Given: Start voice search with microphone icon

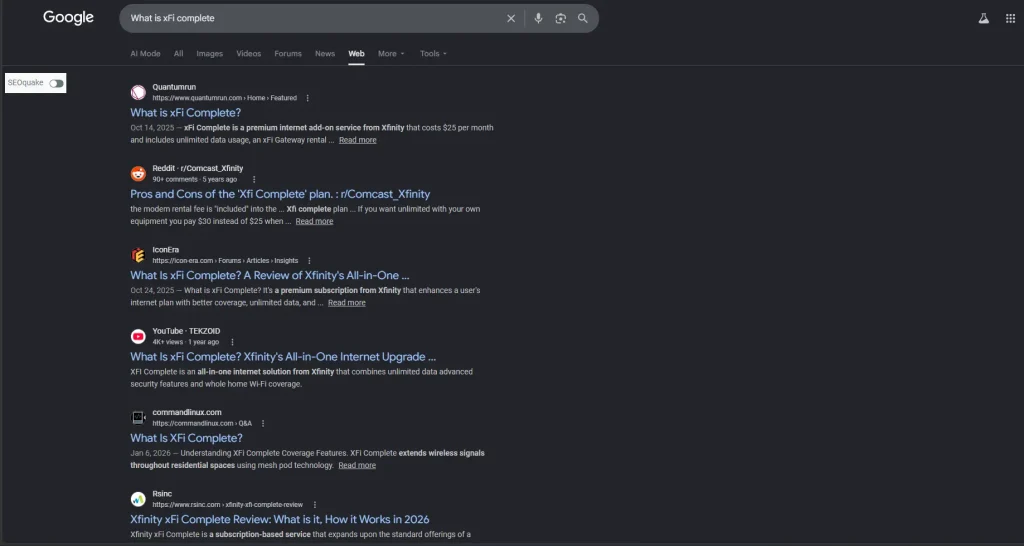Looking at the screenshot, I should coord(538,18).
